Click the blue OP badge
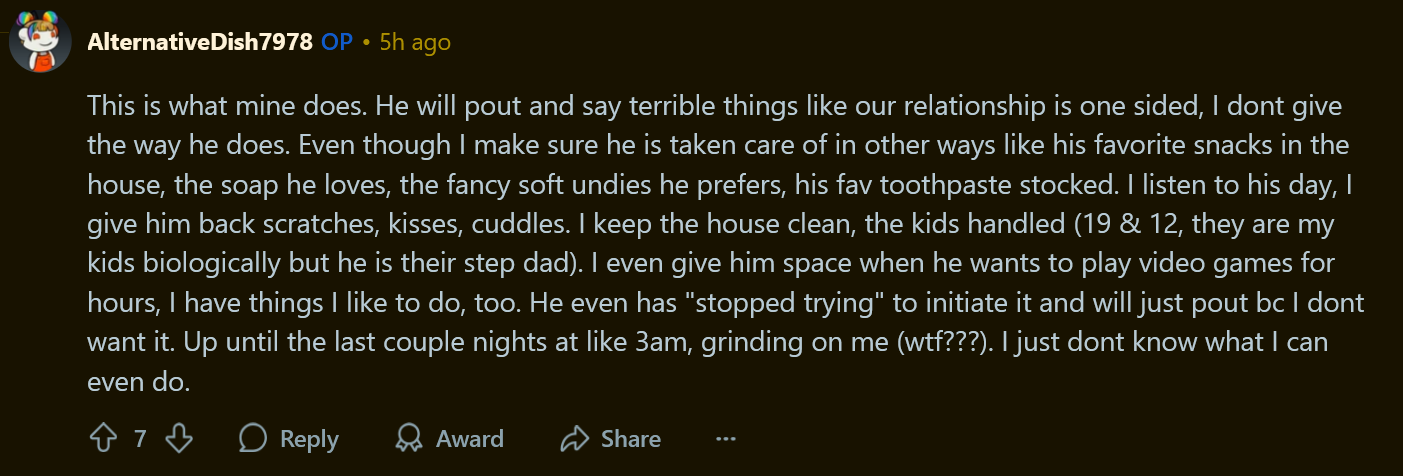 click(x=337, y=42)
